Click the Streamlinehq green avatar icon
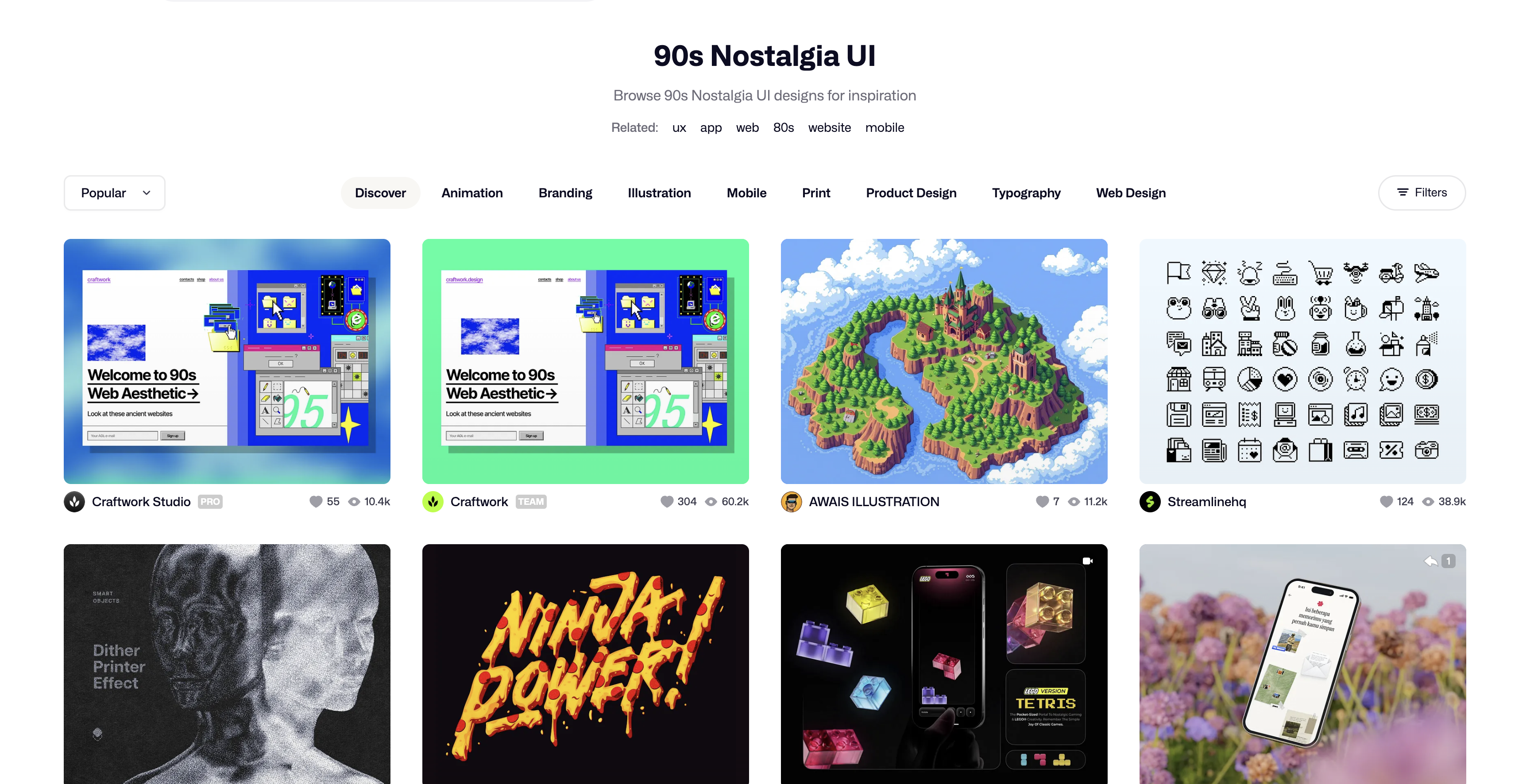The image size is (1530, 784). point(1150,501)
